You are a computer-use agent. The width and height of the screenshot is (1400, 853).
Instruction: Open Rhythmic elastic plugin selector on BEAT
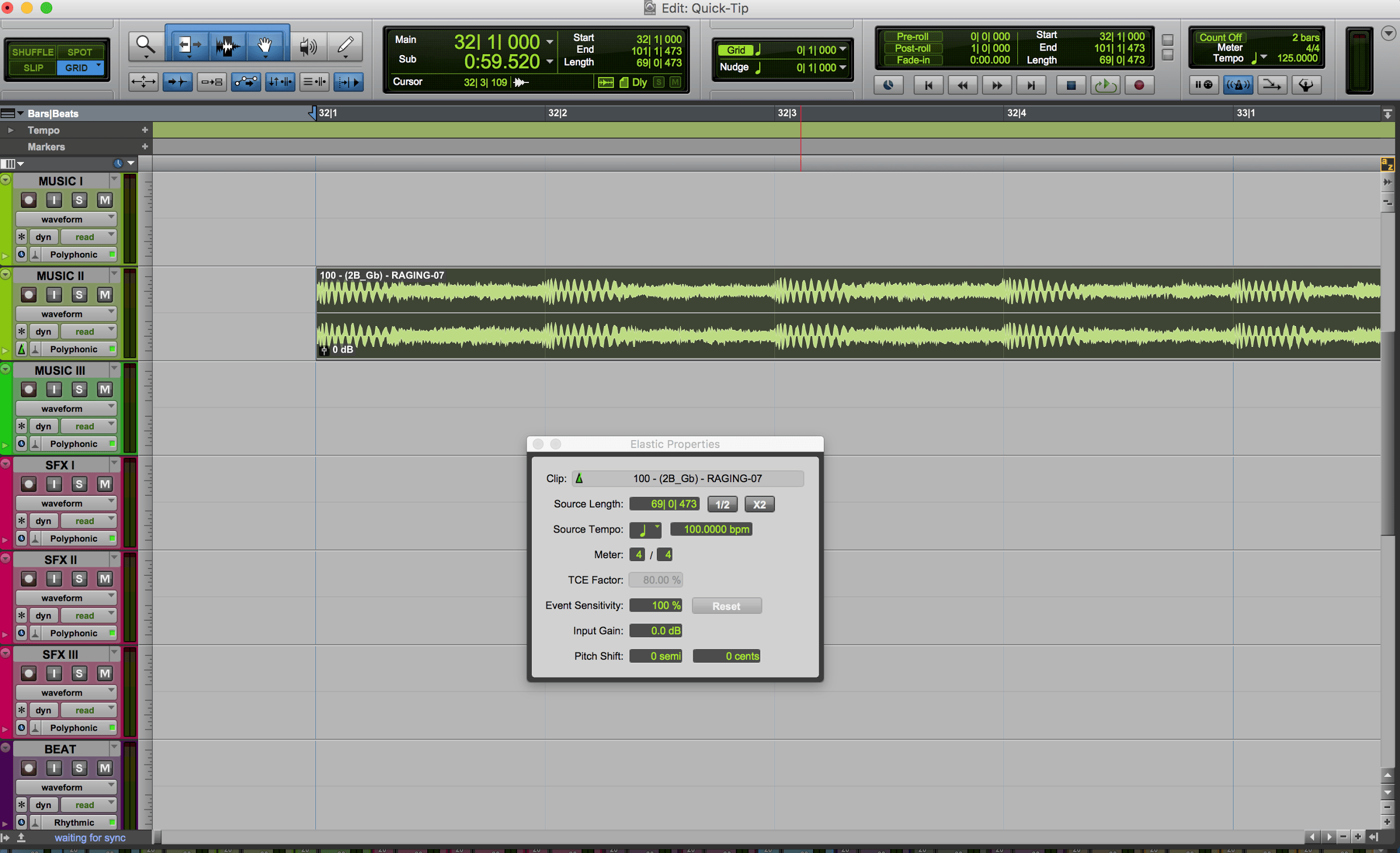click(78, 822)
